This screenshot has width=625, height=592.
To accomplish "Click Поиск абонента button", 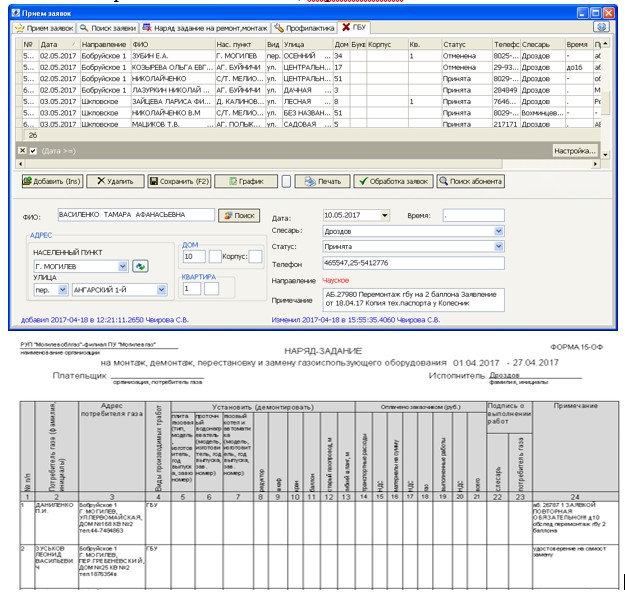I will 470,181.
